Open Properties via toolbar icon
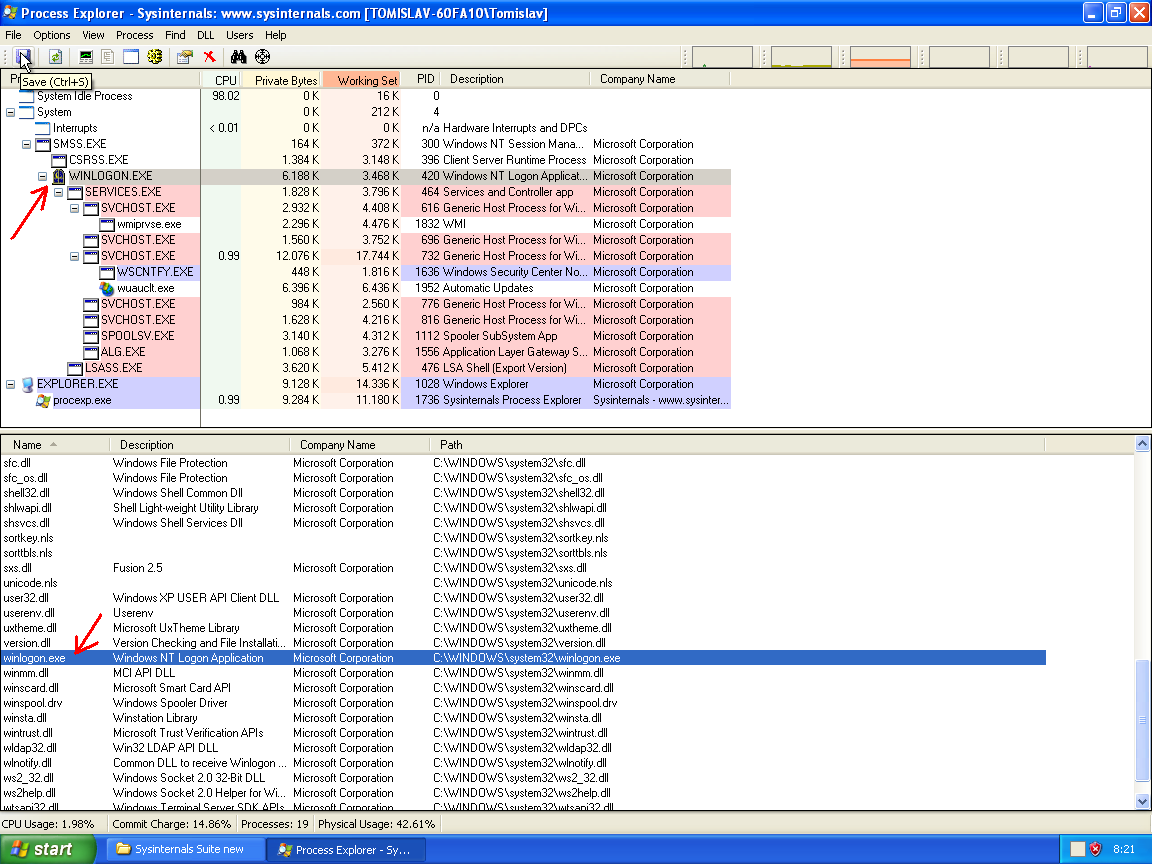 coord(185,57)
